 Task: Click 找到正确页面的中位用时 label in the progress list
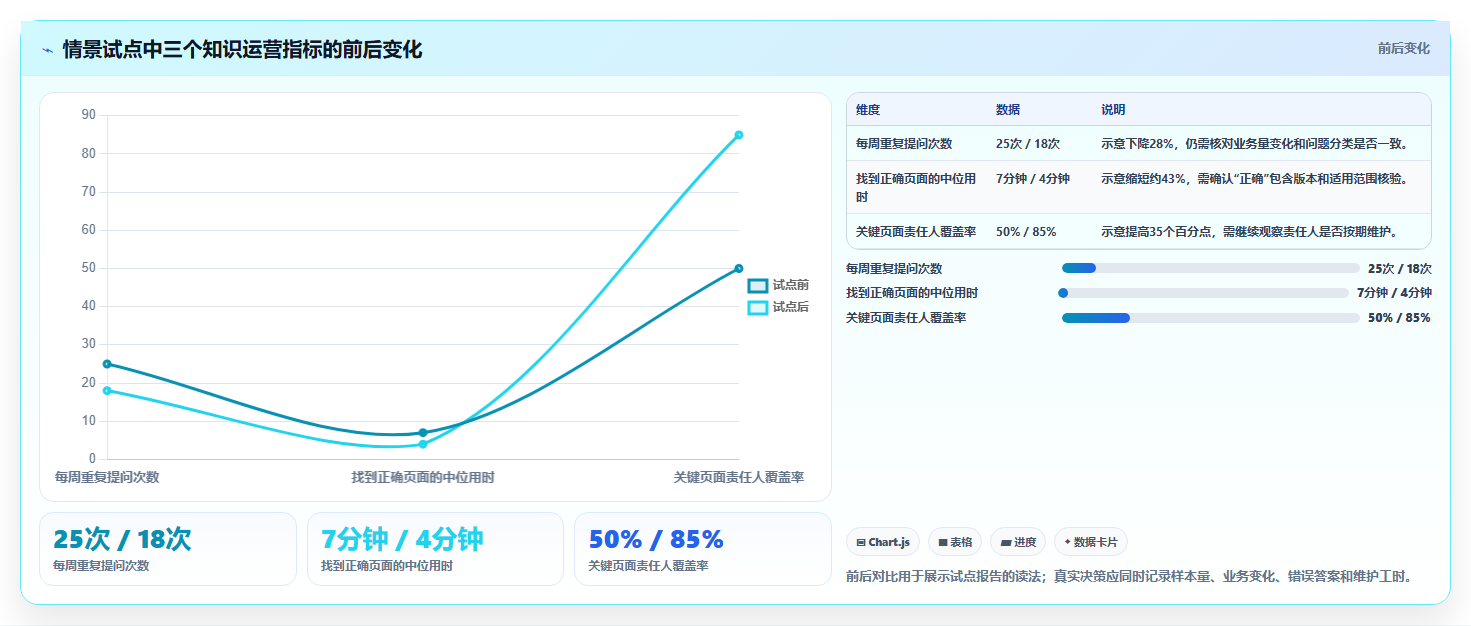[x=912, y=293]
